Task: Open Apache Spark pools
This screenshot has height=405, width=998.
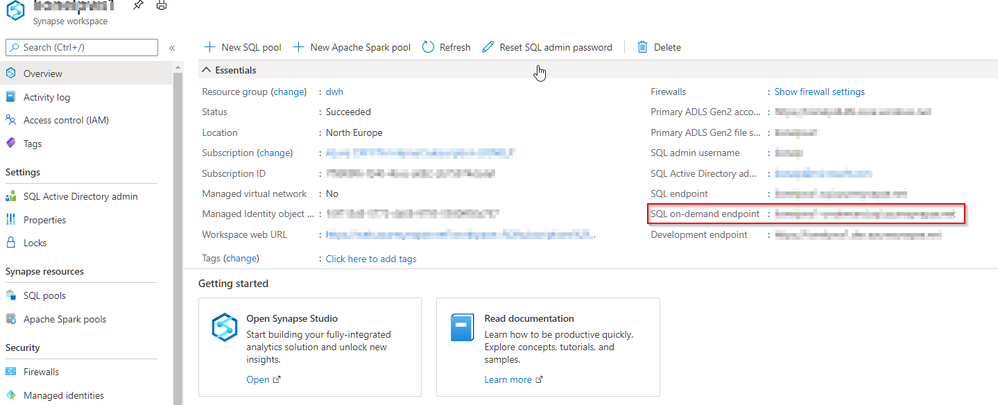Action: click(x=65, y=320)
